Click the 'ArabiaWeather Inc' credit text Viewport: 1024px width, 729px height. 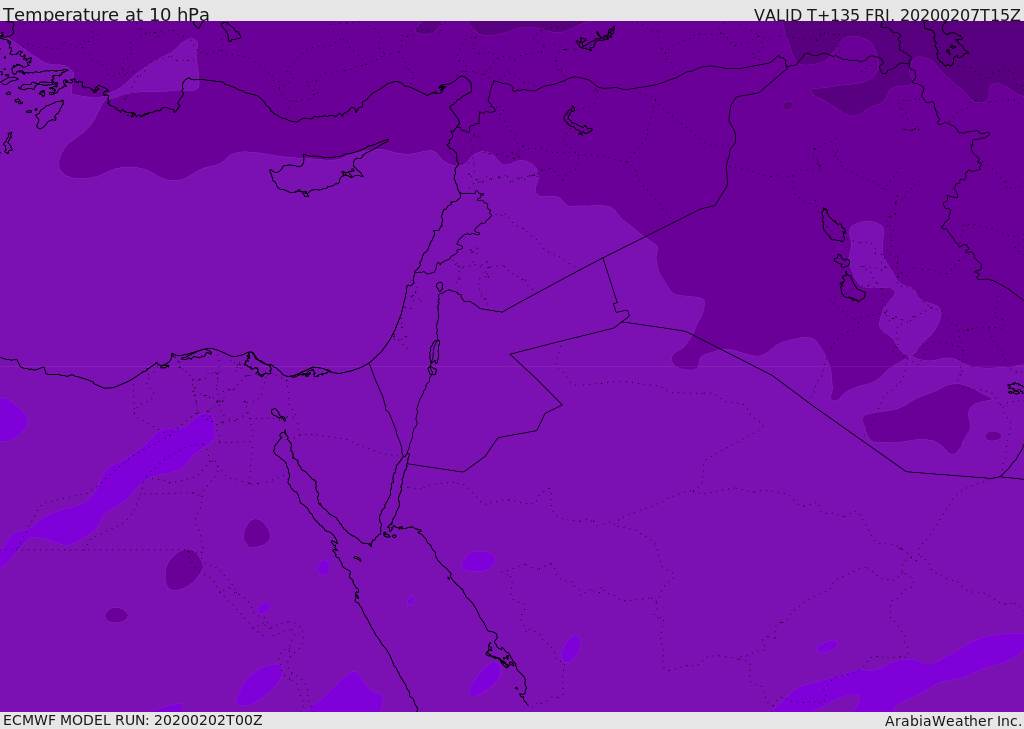pos(953,721)
